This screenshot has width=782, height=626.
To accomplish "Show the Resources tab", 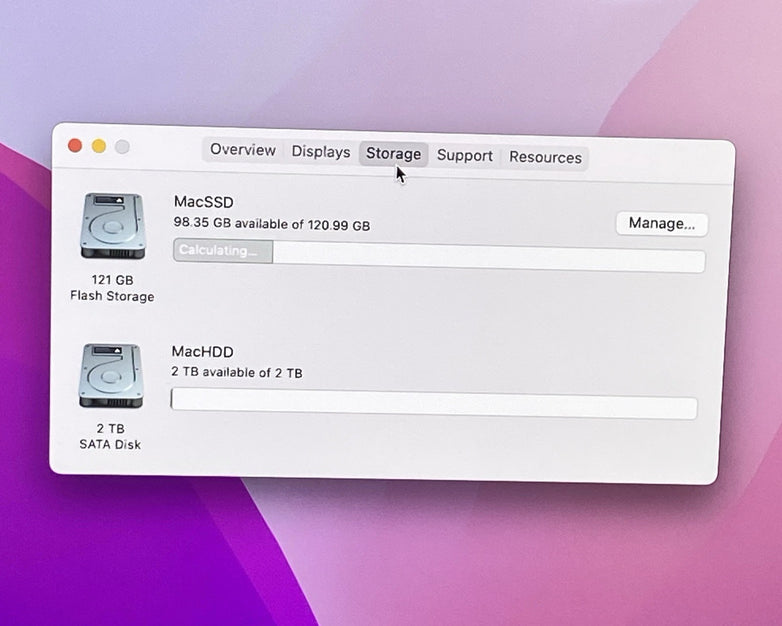I will (545, 157).
